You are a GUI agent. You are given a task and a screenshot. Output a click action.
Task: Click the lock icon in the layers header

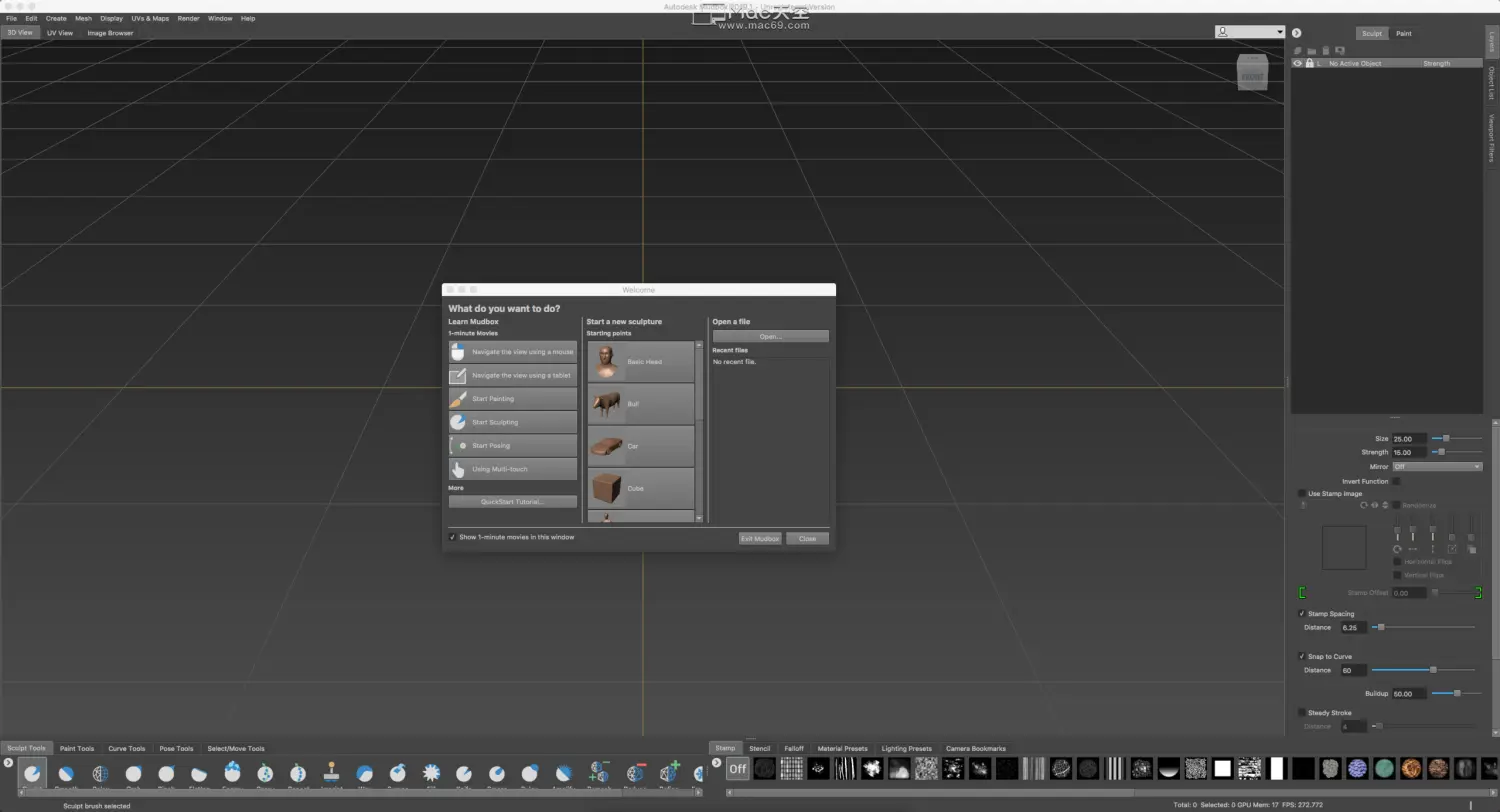click(x=1309, y=63)
